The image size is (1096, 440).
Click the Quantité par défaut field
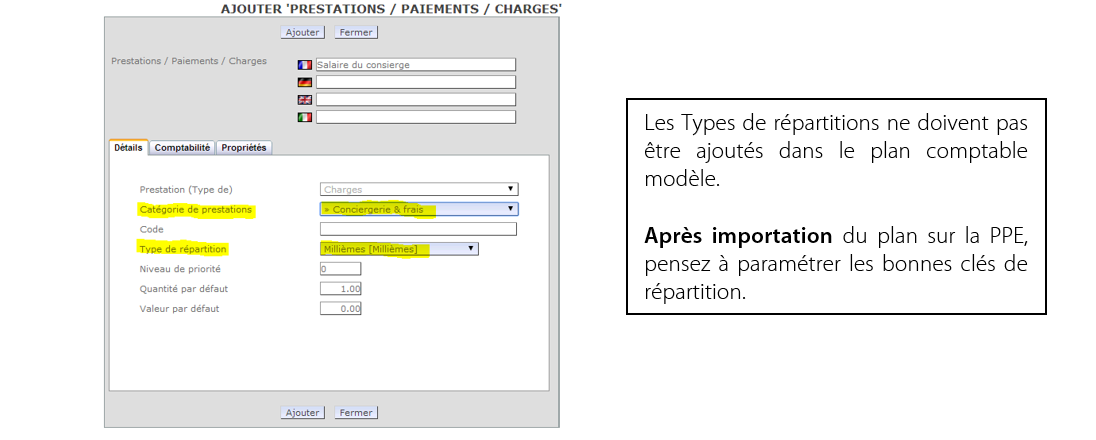coord(340,289)
